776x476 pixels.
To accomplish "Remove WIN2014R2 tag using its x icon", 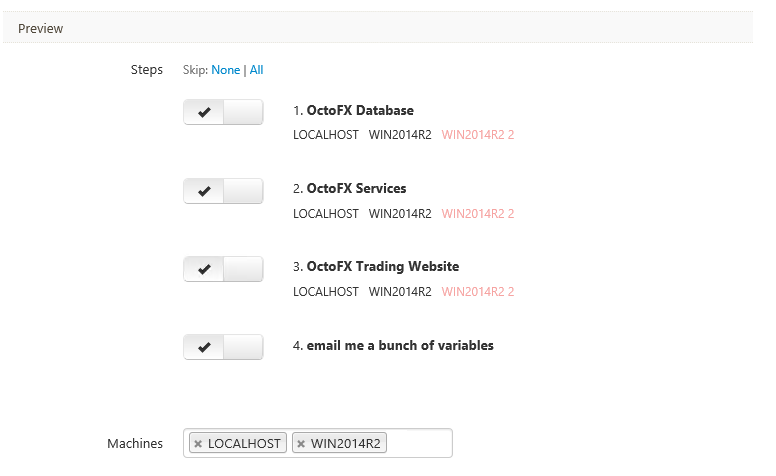I will coord(301,443).
